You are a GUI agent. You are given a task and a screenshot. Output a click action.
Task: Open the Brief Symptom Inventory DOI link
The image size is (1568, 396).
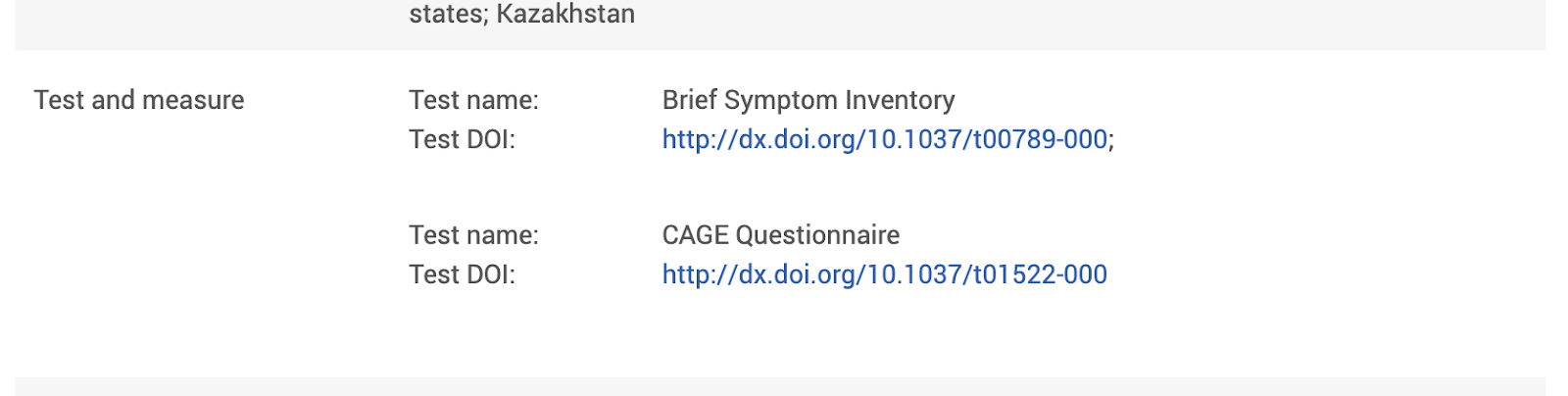(x=885, y=139)
